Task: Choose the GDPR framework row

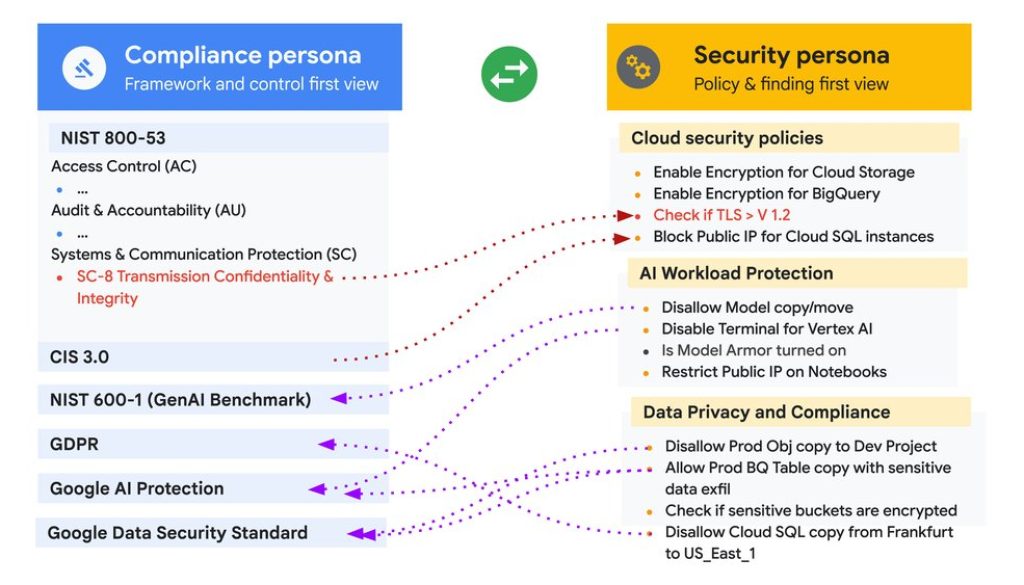Action: click(75, 443)
